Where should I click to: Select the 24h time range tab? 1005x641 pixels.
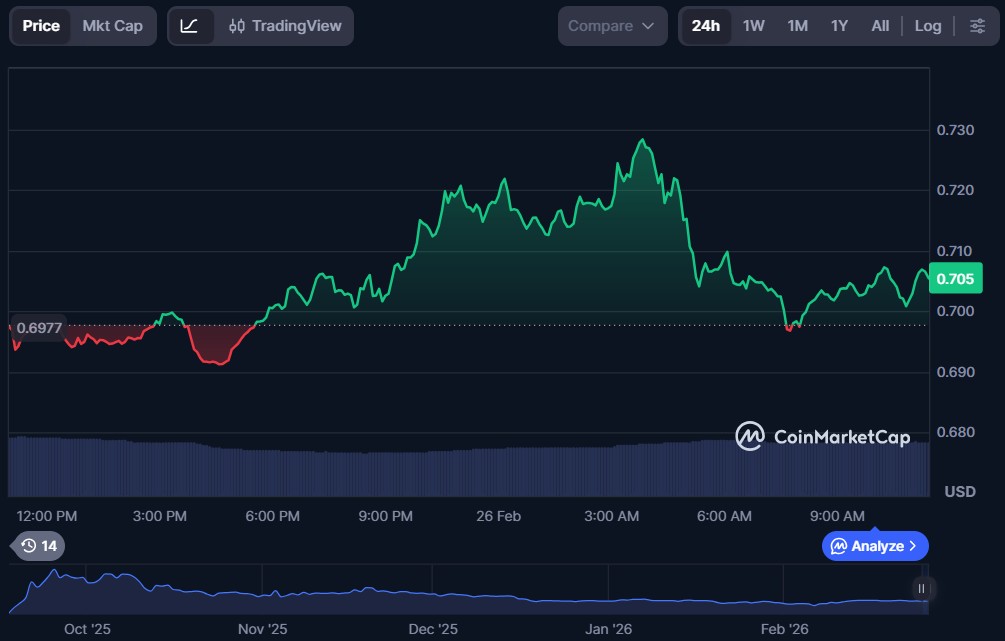click(x=705, y=26)
